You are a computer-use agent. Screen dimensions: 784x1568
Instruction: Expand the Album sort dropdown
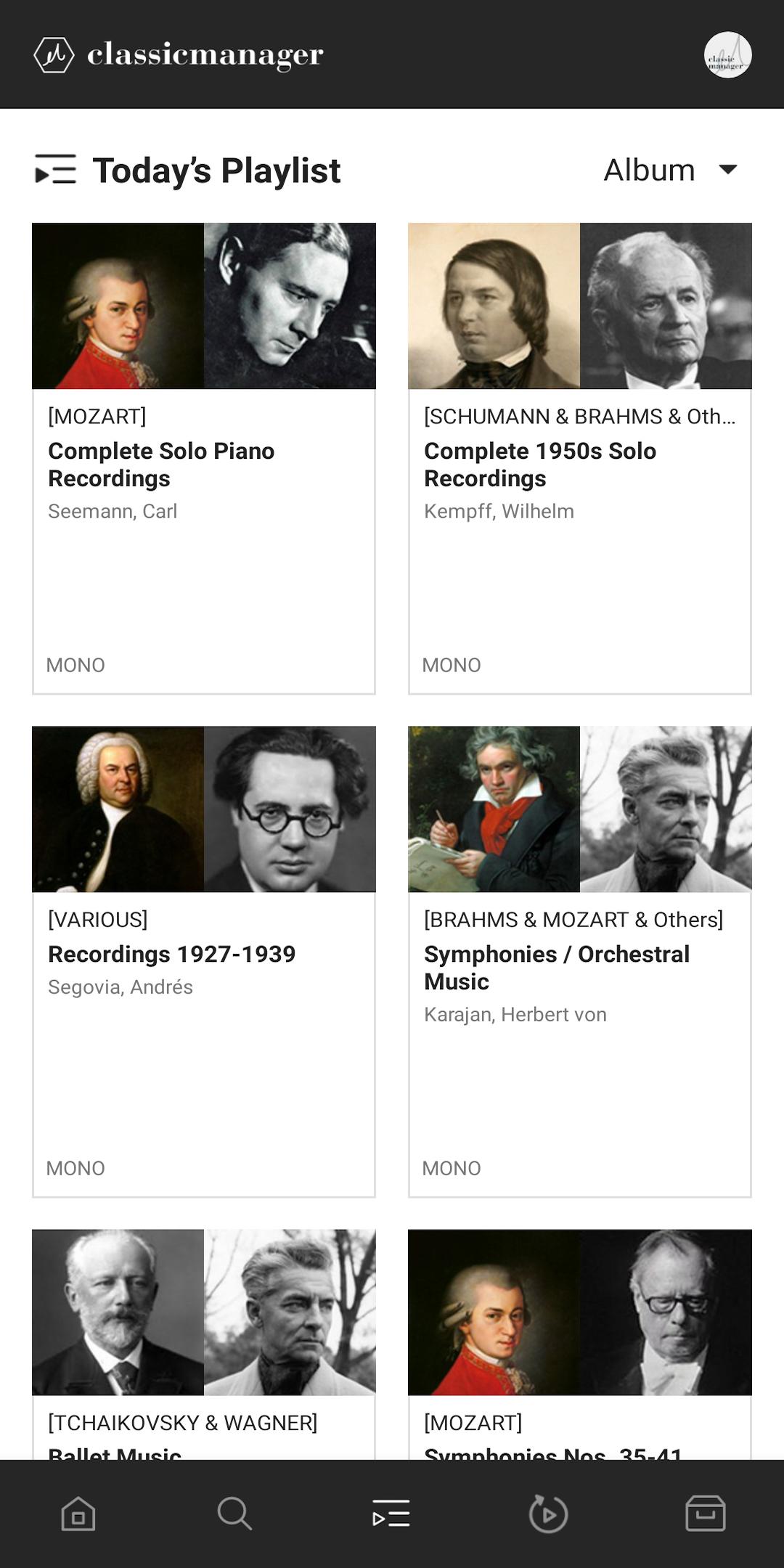(x=650, y=170)
